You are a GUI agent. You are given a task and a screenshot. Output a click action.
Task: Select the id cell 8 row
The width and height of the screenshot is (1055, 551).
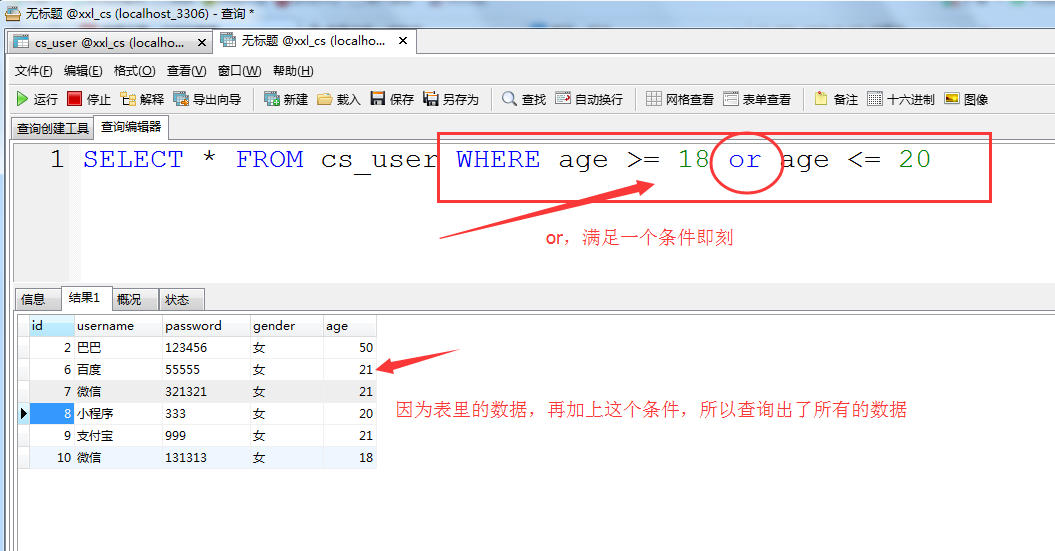52,414
